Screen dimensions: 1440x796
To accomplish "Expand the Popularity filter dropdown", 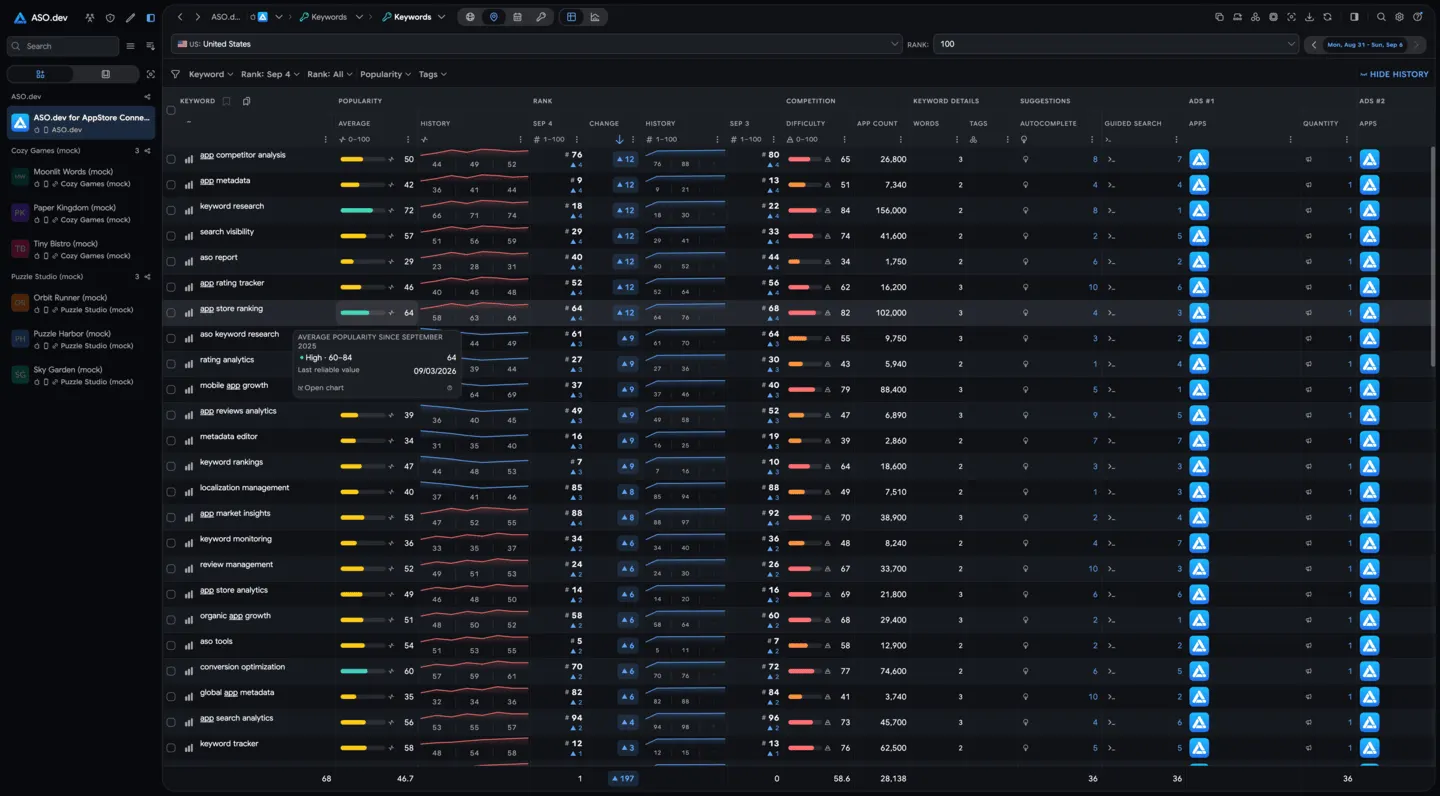I will pyautogui.click(x=386, y=74).
